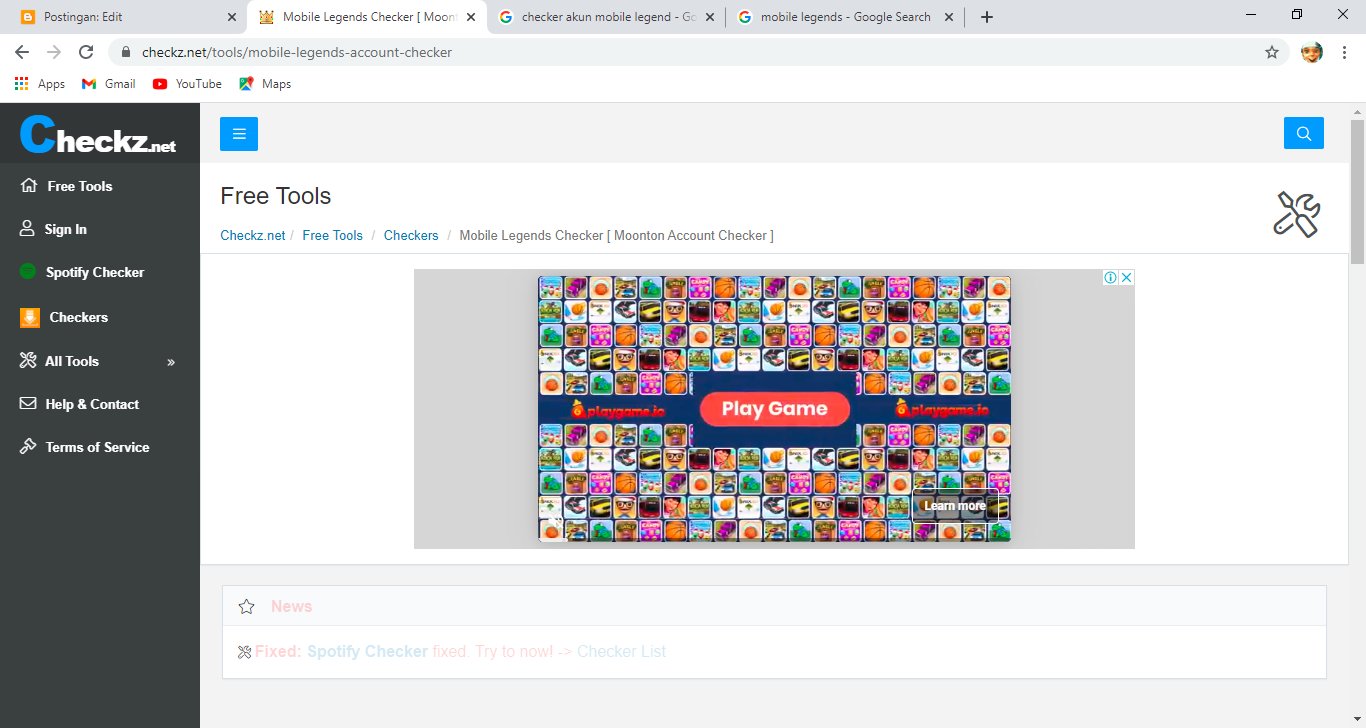Click the Free Tools home icon in sidebar
Viewport: 1366px width, 728px height.
(x=28, y=186)
